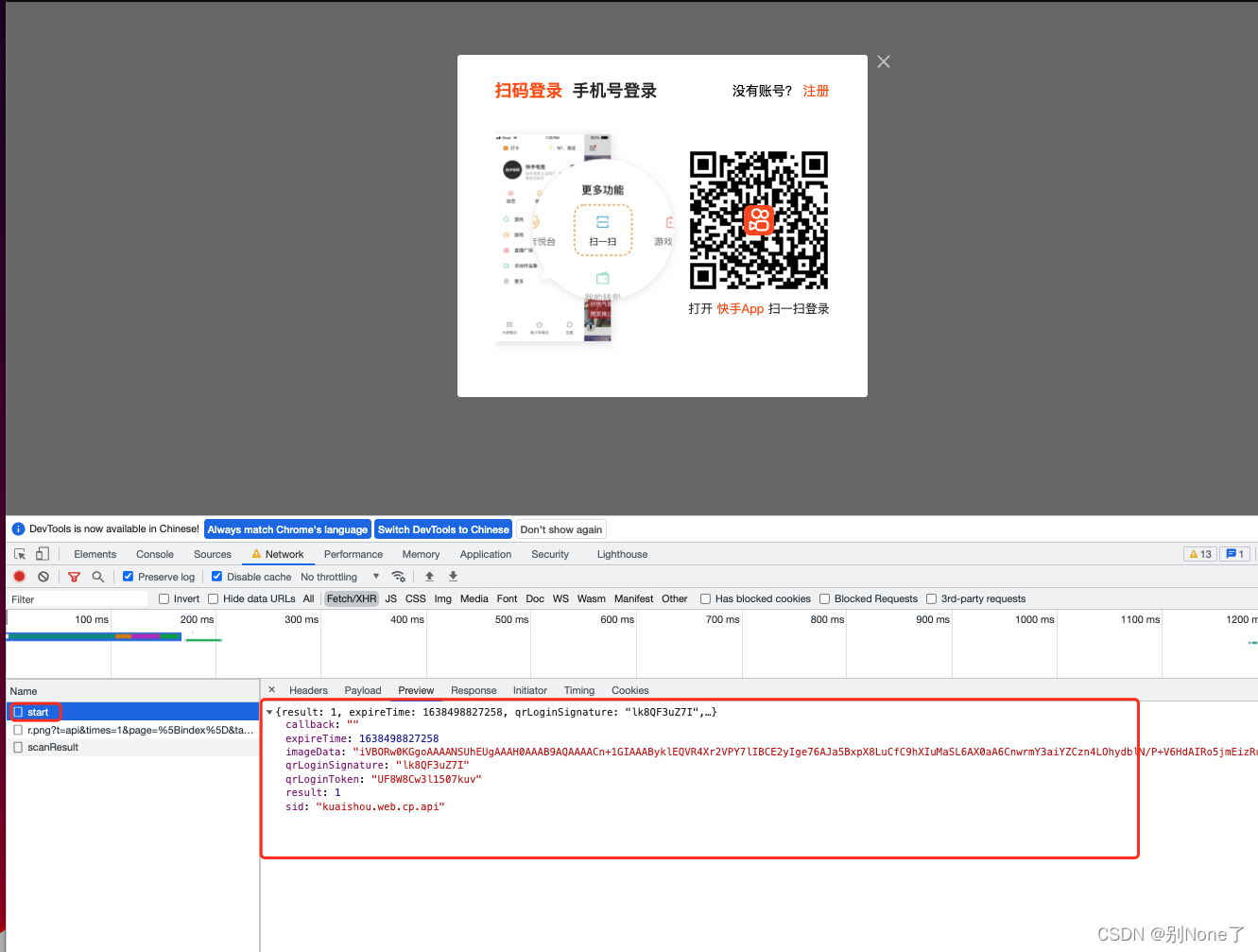This screenshot has width=1258, height=952.
Task: Open the Performance tab
Action: click(x=353, y=554)
